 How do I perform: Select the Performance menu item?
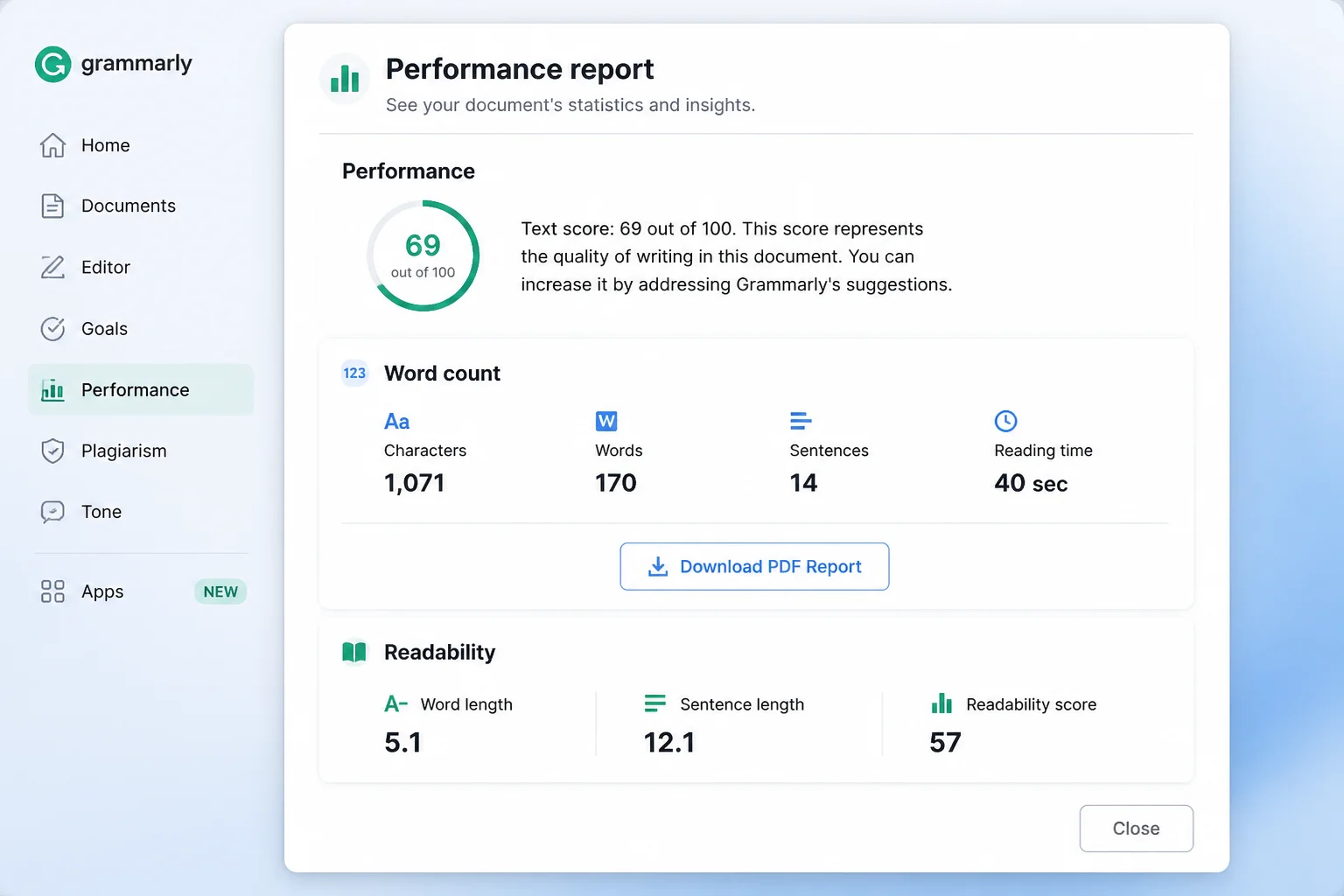click(x=141, y=389)
